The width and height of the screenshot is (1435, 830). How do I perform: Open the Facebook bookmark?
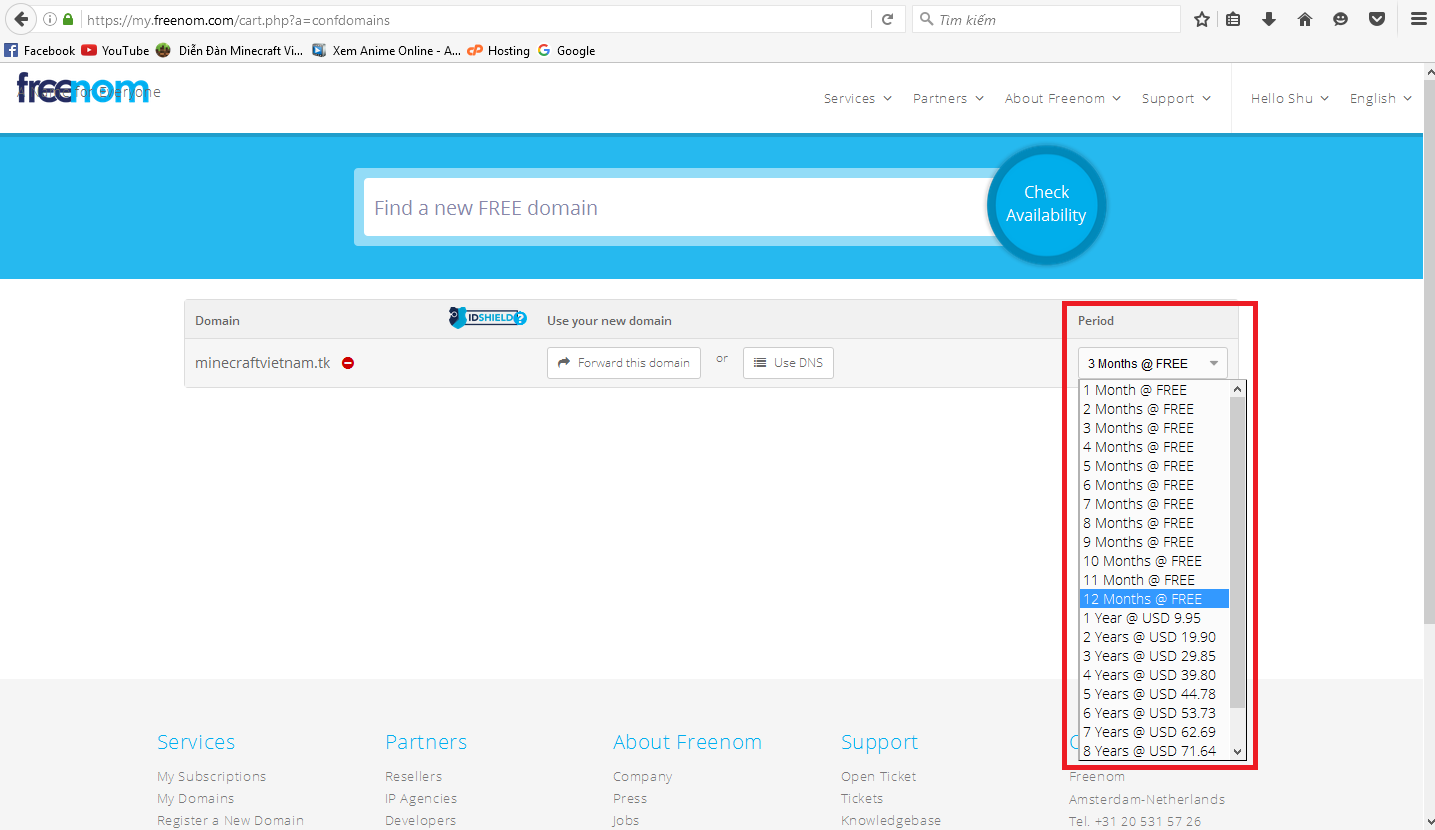(40, 50)
